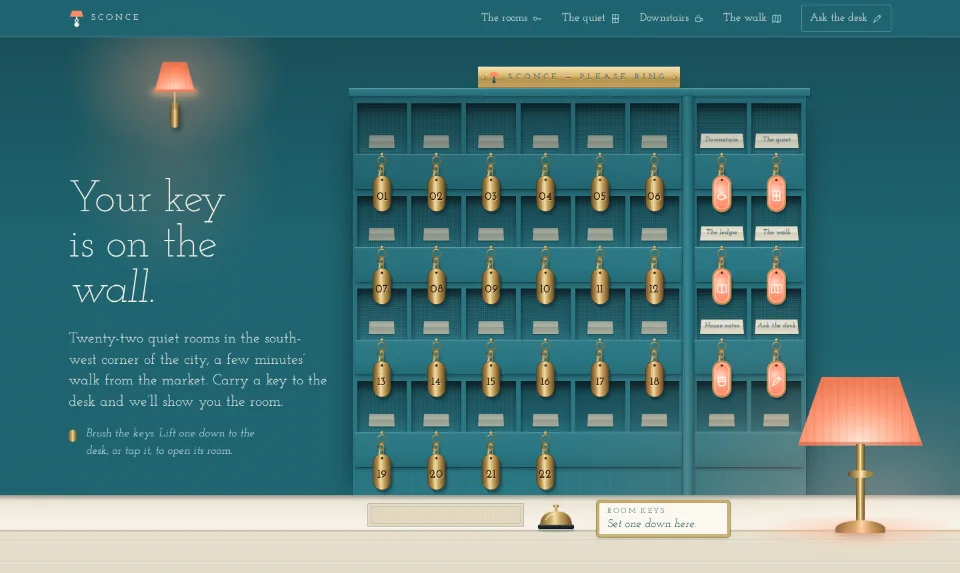Tap brass room key 11
This screenshot has height=573, width=960.
599,287
